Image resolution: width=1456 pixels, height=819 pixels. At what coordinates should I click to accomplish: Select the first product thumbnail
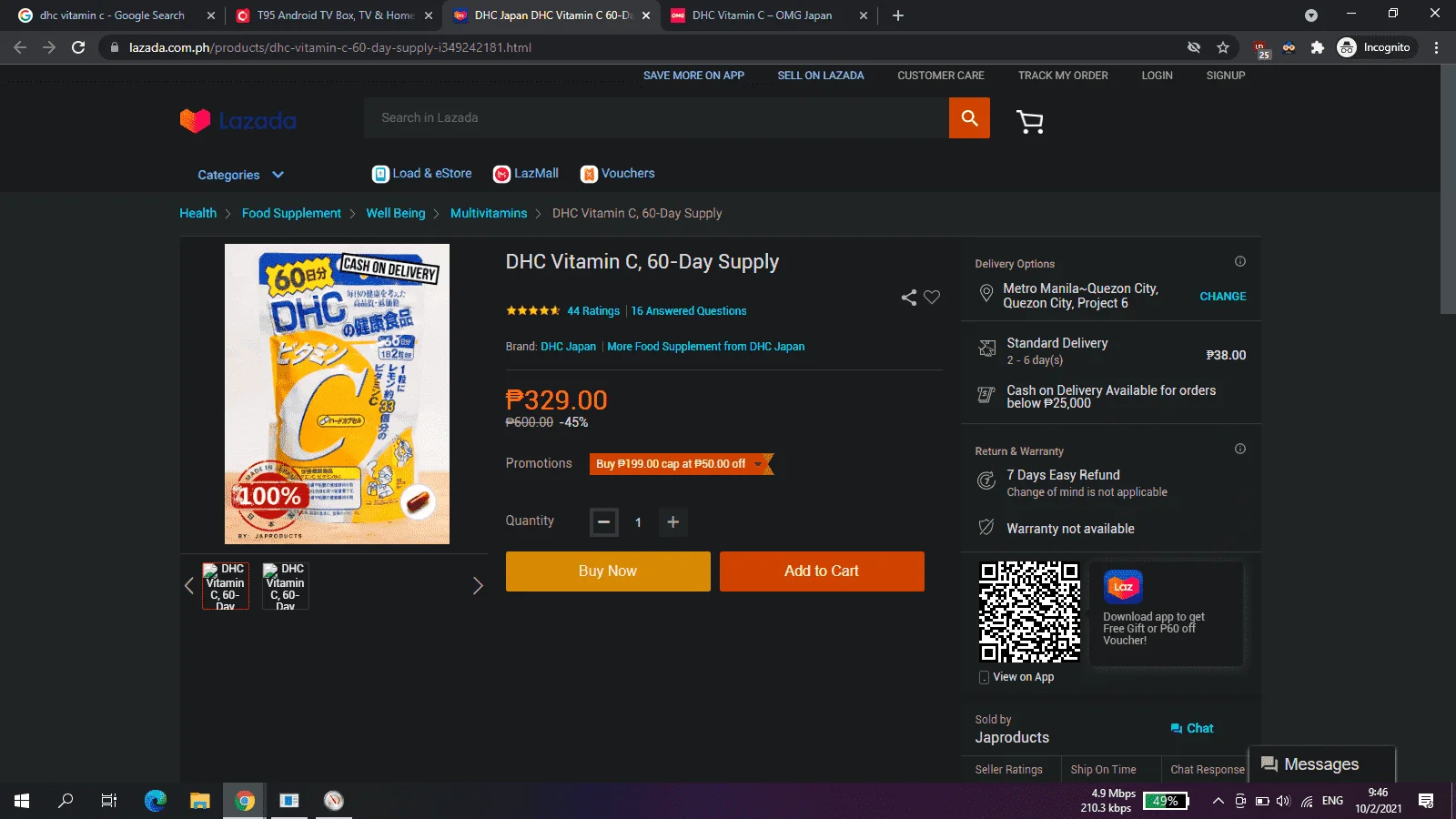(225, 586)
